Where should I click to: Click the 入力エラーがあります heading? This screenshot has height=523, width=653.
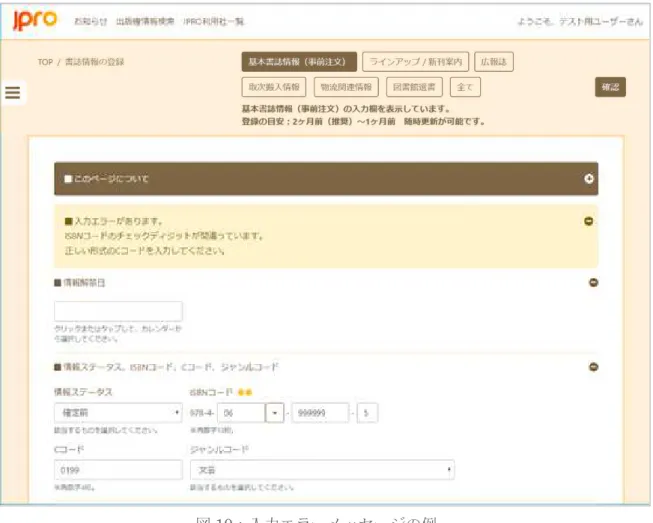tap(114, 221)
